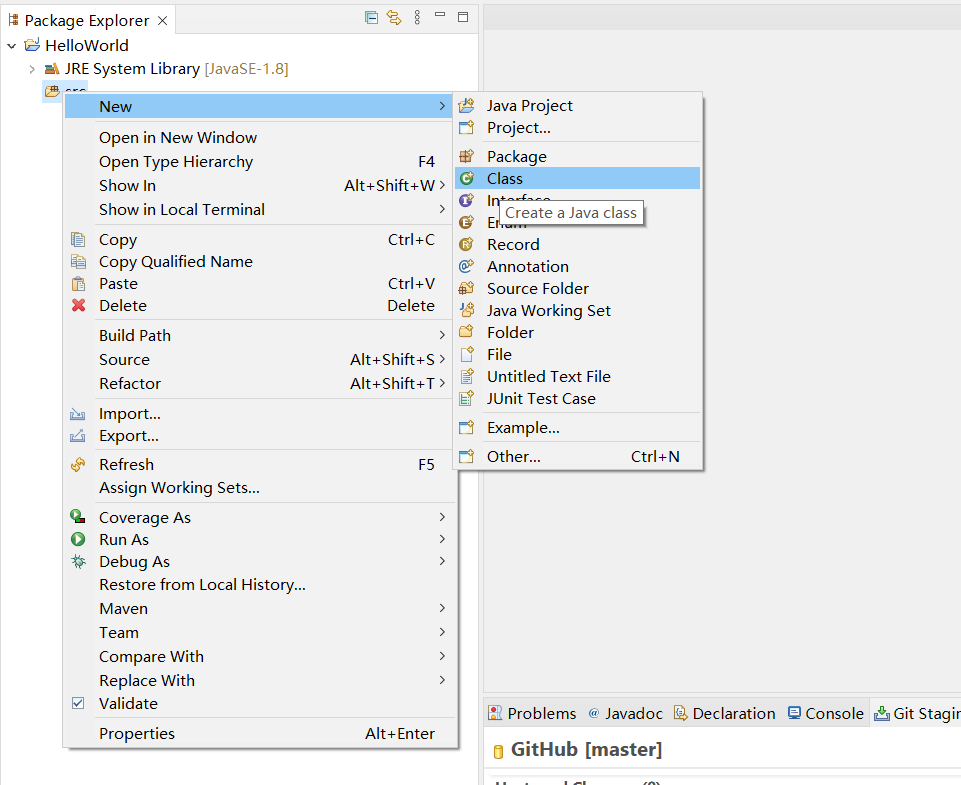Click the new Enum icon

pos(467,222)
